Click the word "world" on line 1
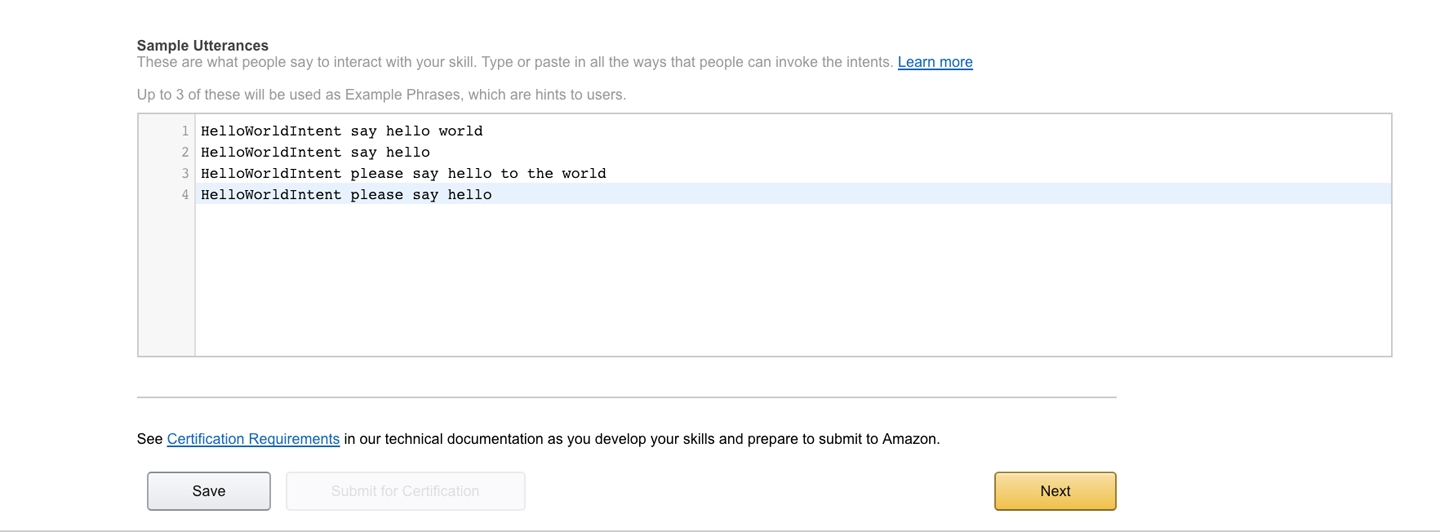This screenshot has width=1440, height=532. 460,131
